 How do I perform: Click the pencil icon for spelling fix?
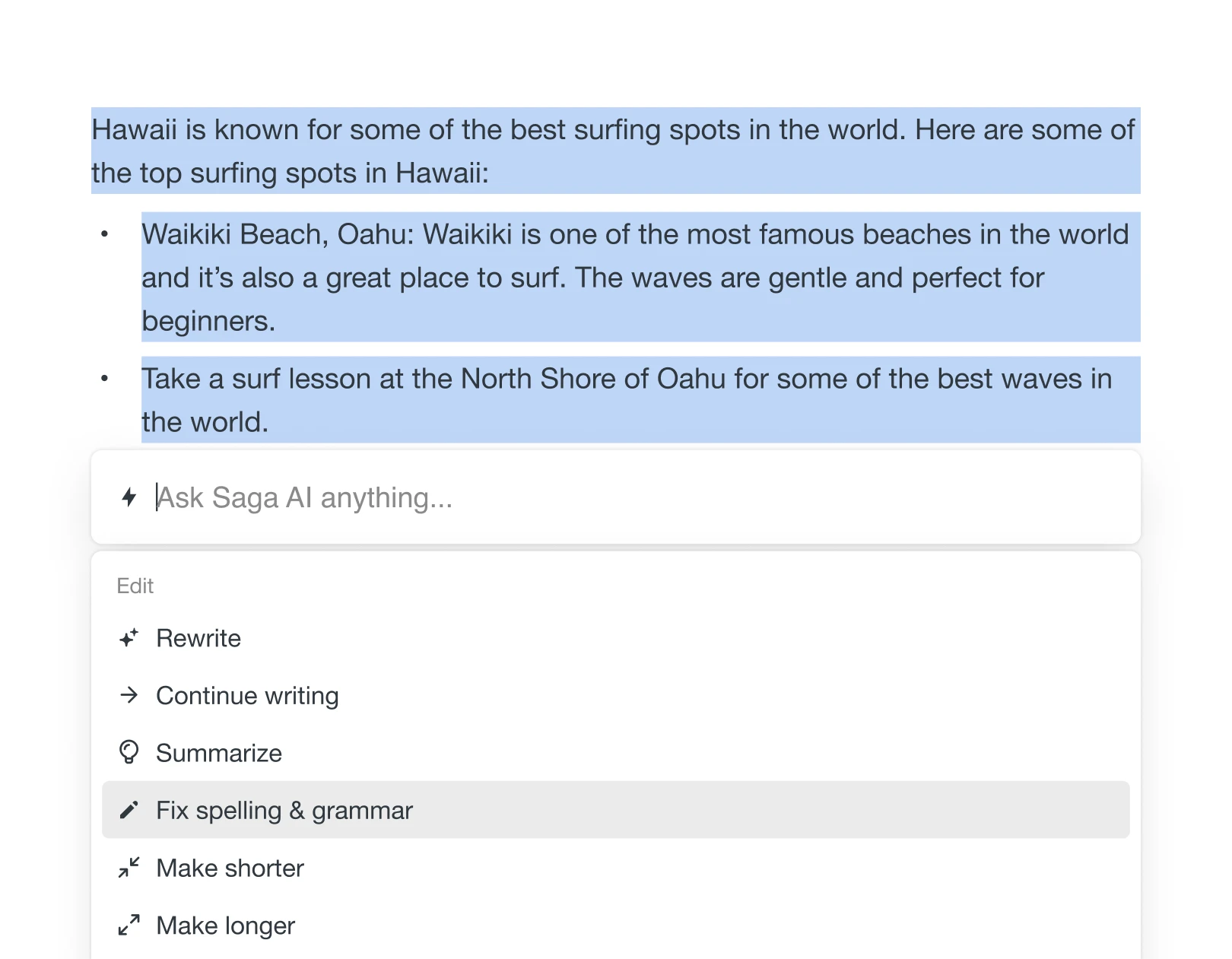point(129,810)
